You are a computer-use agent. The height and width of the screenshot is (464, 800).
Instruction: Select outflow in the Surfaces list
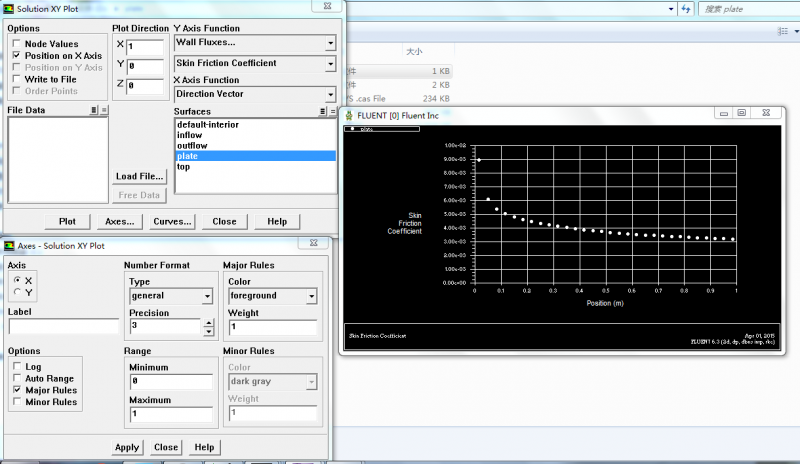192,146
